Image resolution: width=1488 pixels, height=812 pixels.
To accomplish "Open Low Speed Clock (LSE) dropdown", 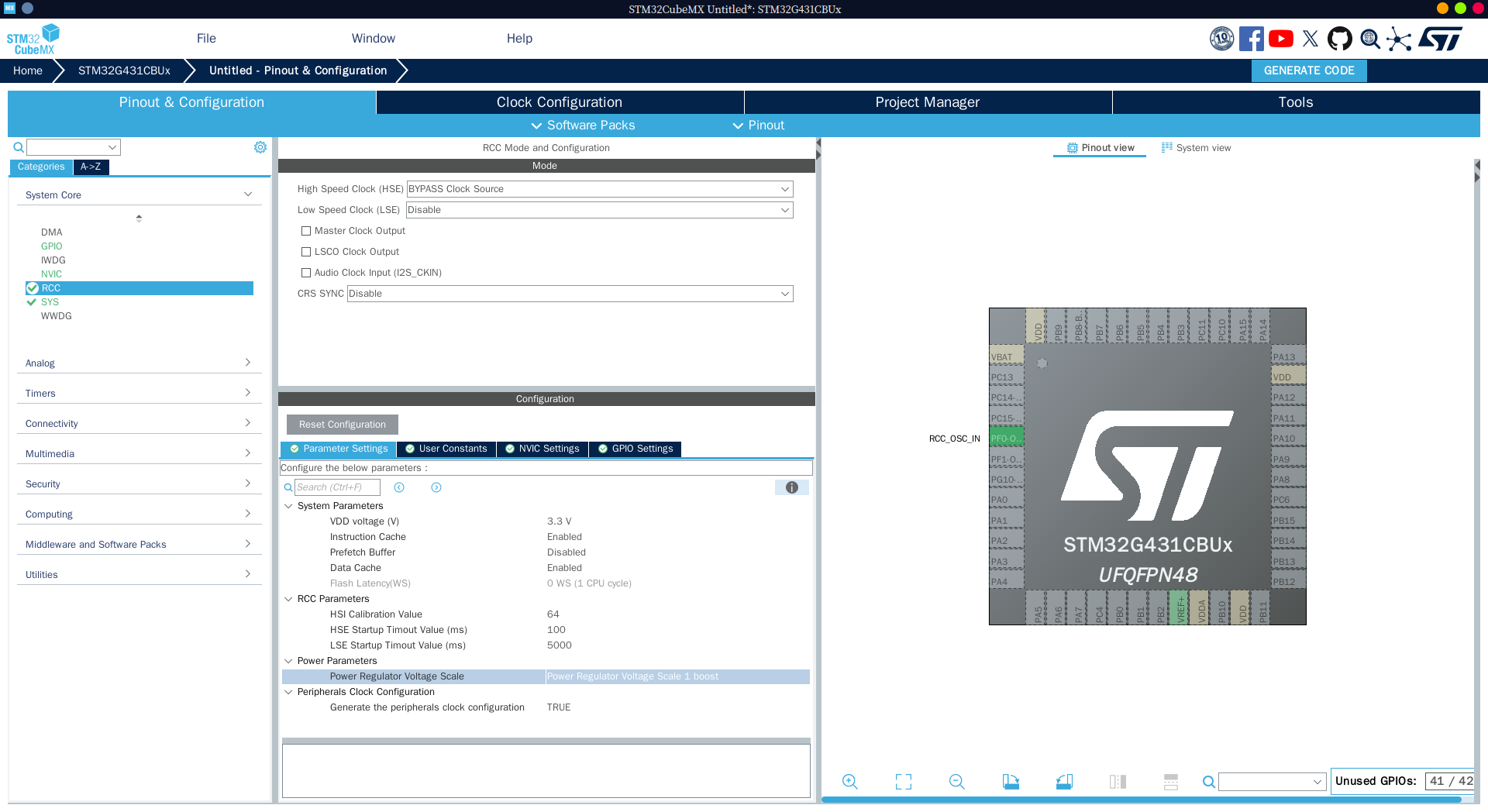I will coord(600,210).
